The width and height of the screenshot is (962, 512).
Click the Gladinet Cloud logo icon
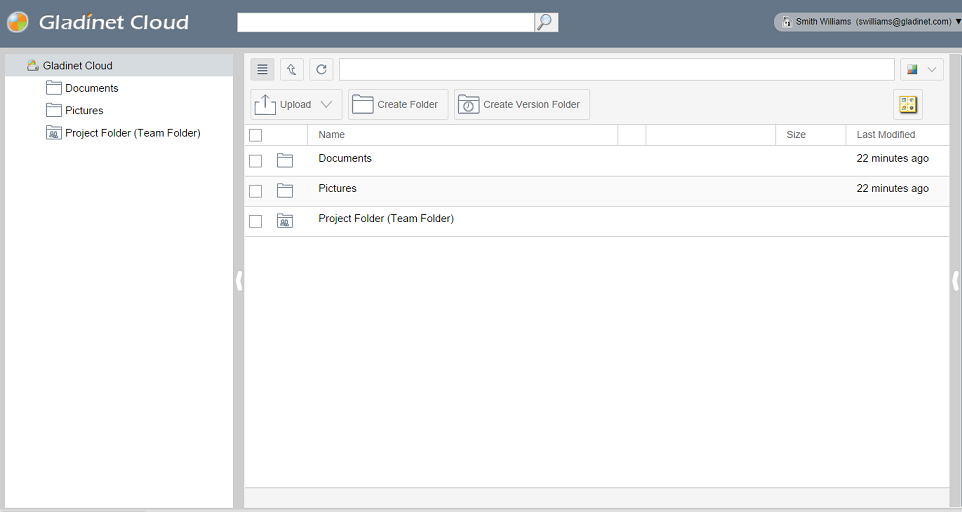[18, 22]
